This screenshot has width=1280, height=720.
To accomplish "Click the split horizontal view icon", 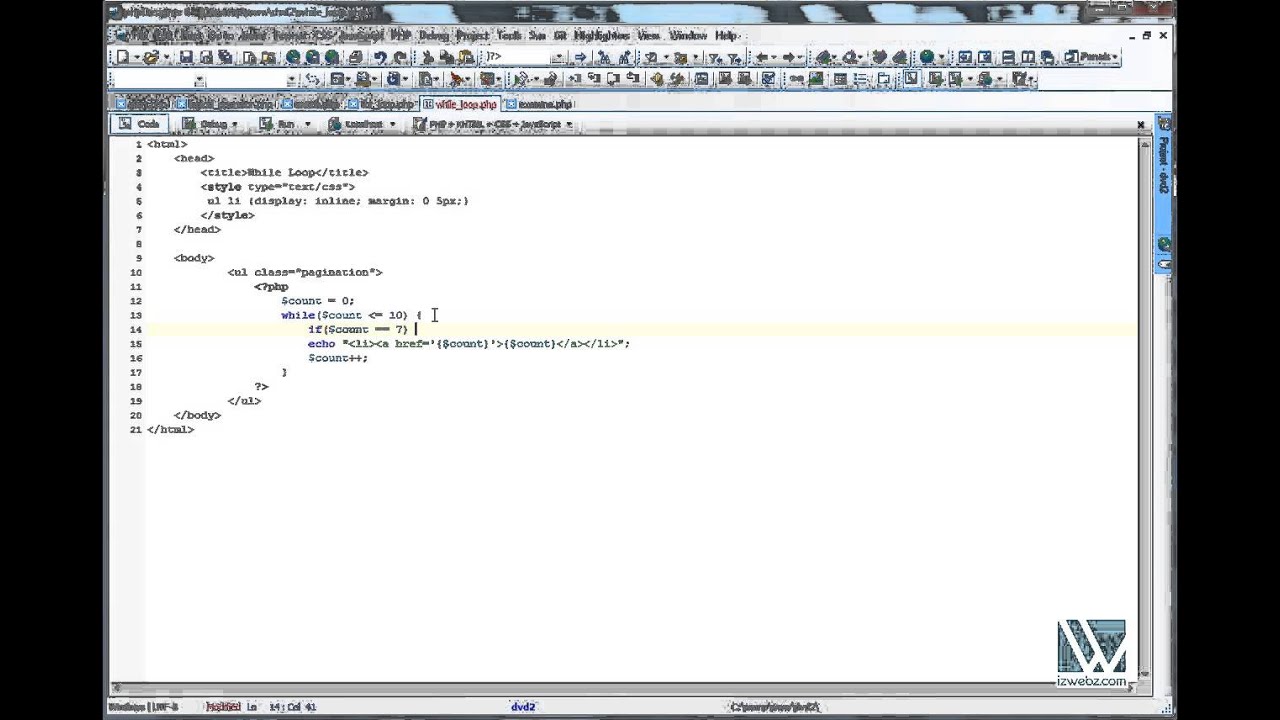I will pyautogui.click(x=1008, y=57).
